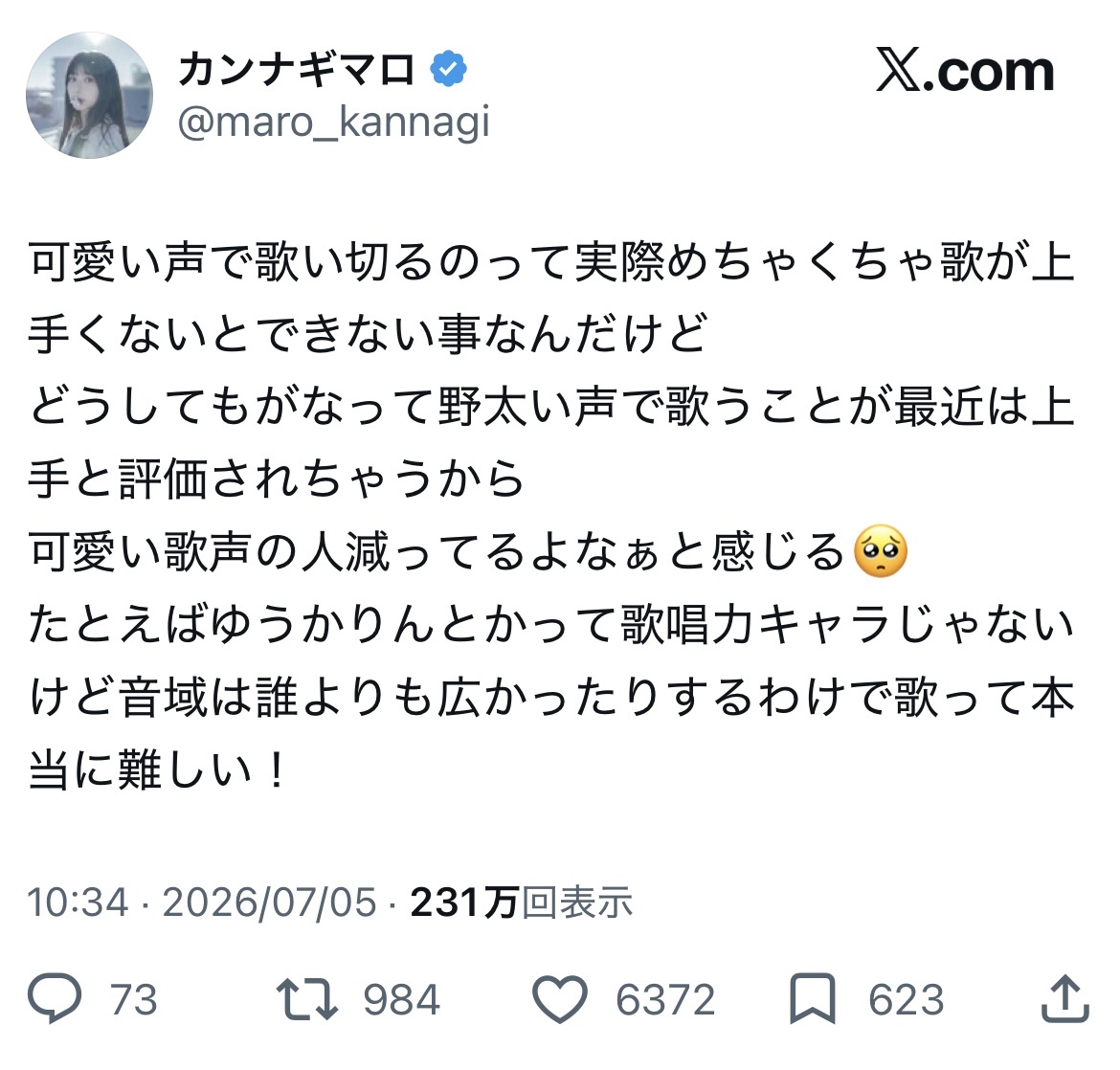Click the 984 reposts count
Image resolution: width=1120 pixels, height=1070 pixels.
(x=402, y=999)
